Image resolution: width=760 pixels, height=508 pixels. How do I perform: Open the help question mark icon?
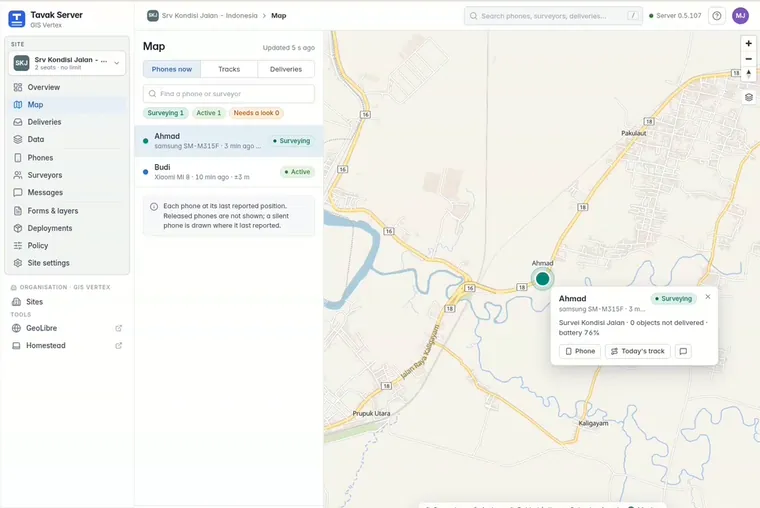tap(716, 16)
